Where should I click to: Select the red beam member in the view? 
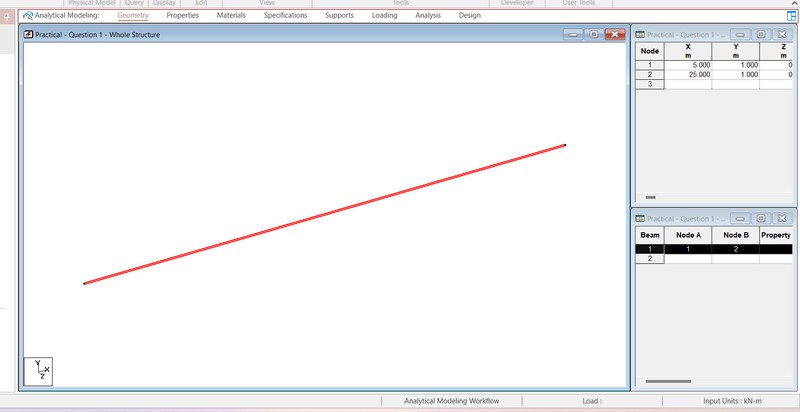(x=324, y=214)
